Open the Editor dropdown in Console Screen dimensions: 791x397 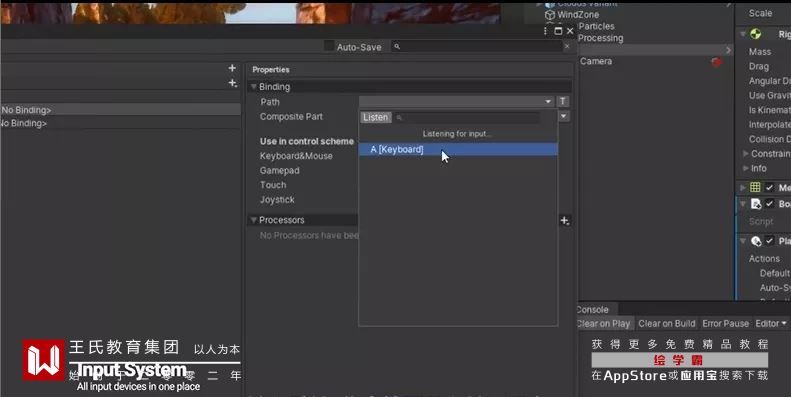tap(771, 323)
